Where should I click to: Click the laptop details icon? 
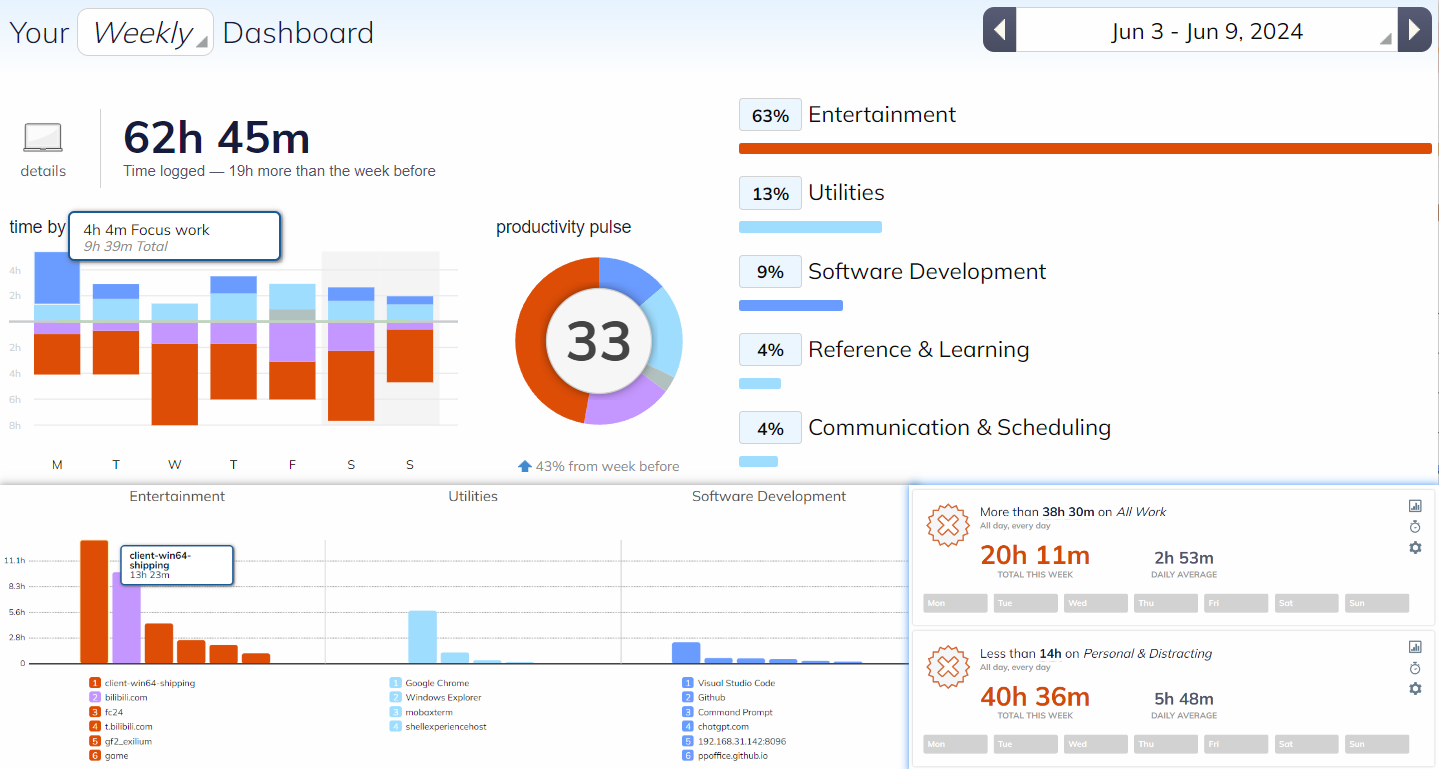pos(43,139)
